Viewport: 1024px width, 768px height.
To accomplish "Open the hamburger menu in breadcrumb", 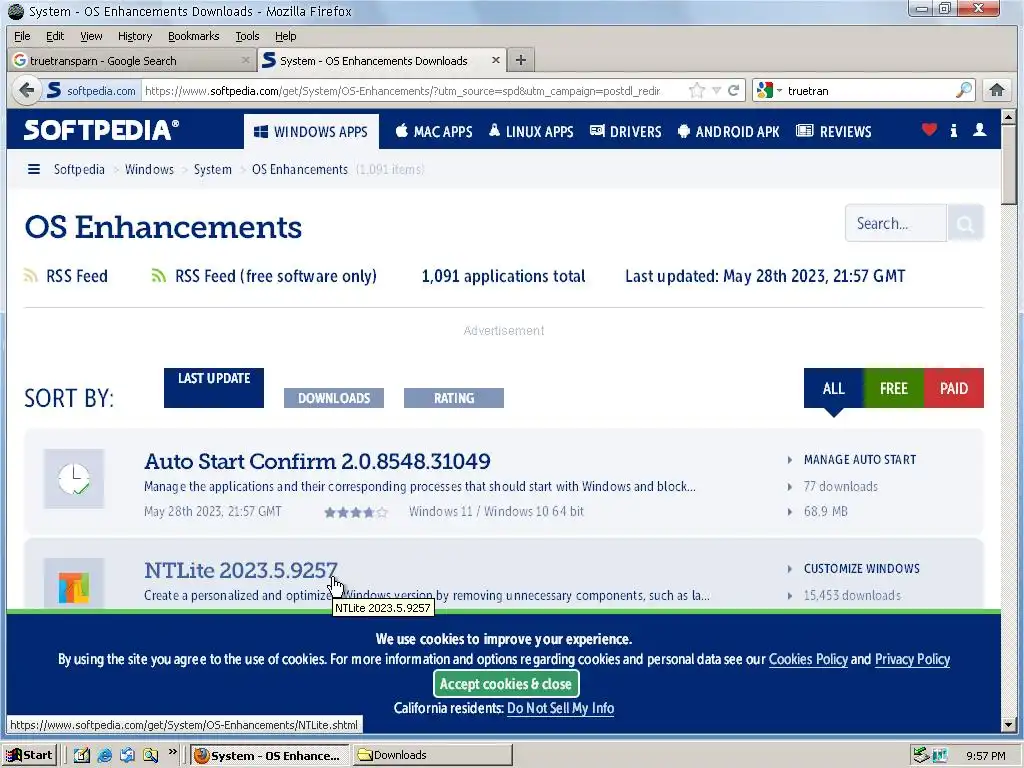I will tap(34, 169).
